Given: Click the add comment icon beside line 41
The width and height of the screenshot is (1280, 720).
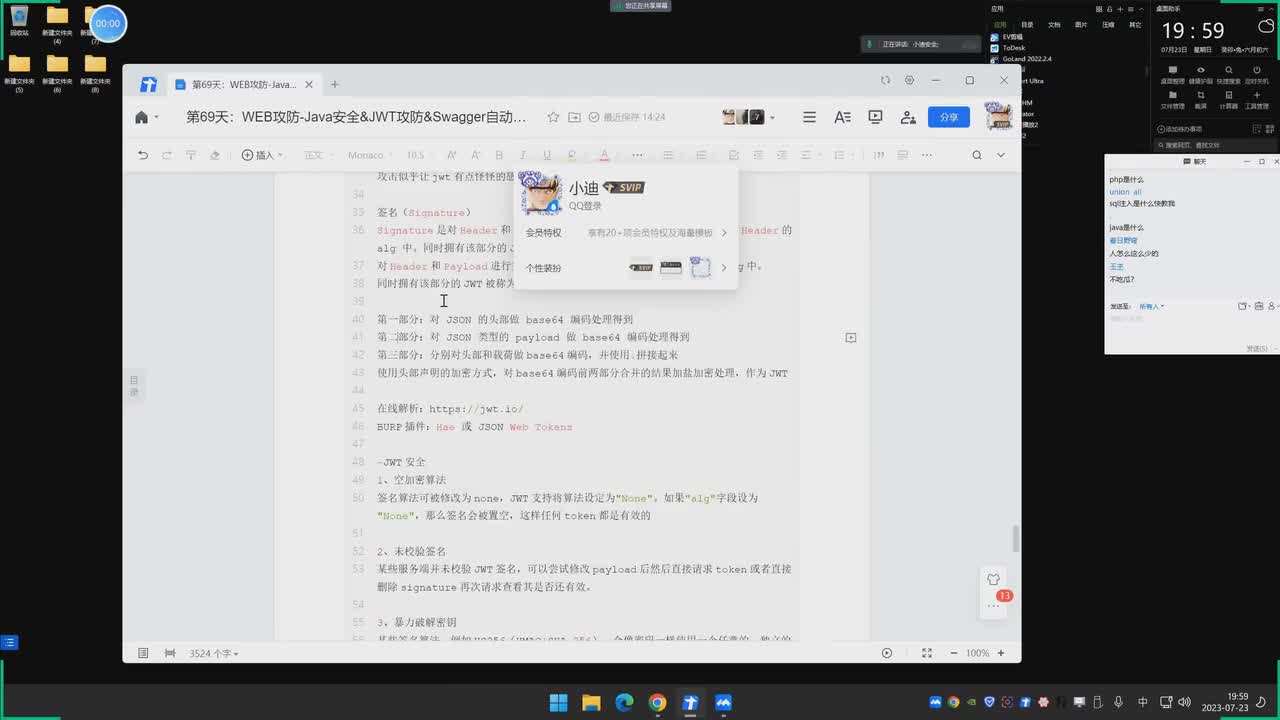Looking at the screenshot, I should coord(851,338).
